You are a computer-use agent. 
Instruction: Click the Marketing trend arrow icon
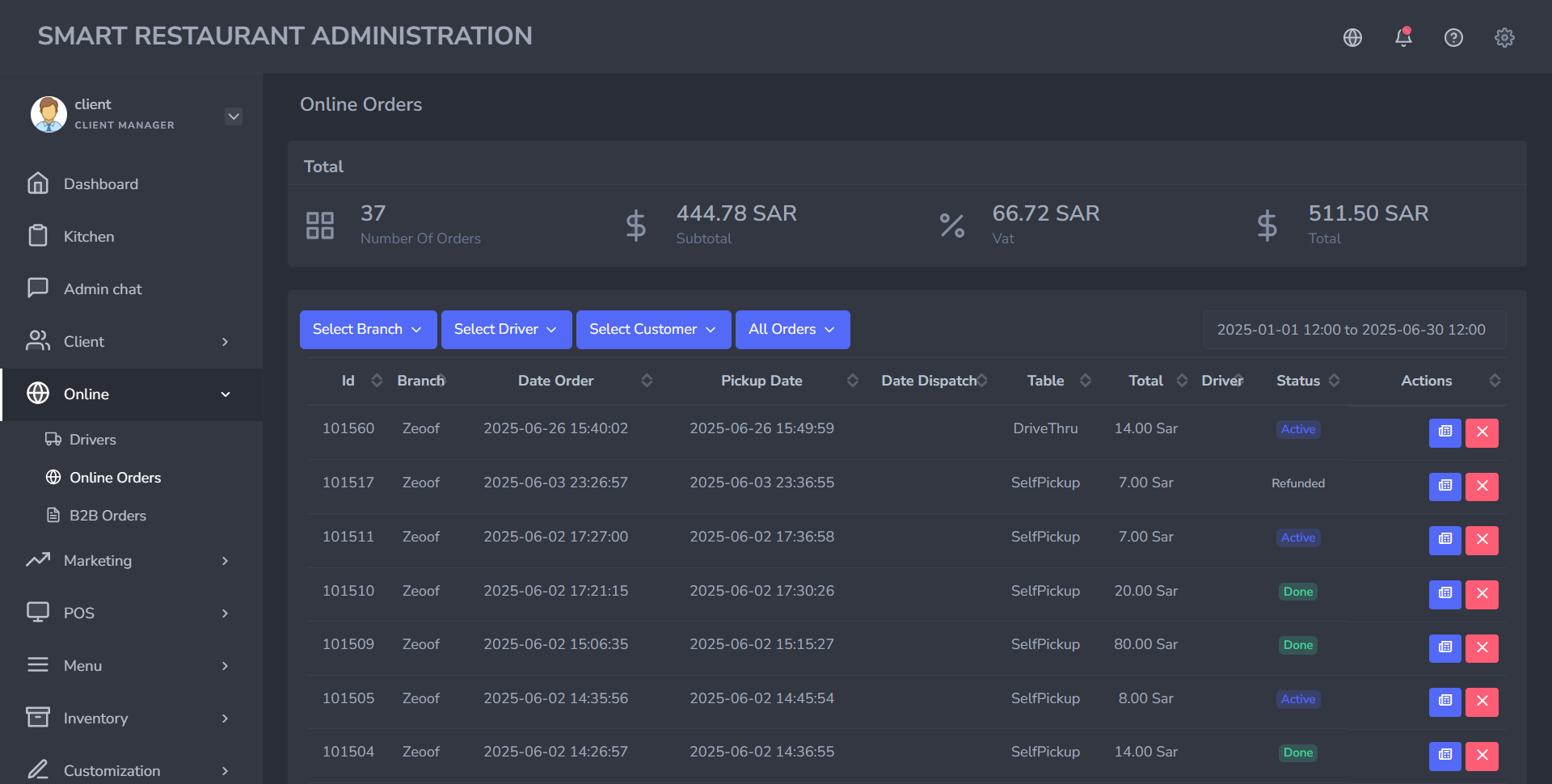tap(38, 559)
